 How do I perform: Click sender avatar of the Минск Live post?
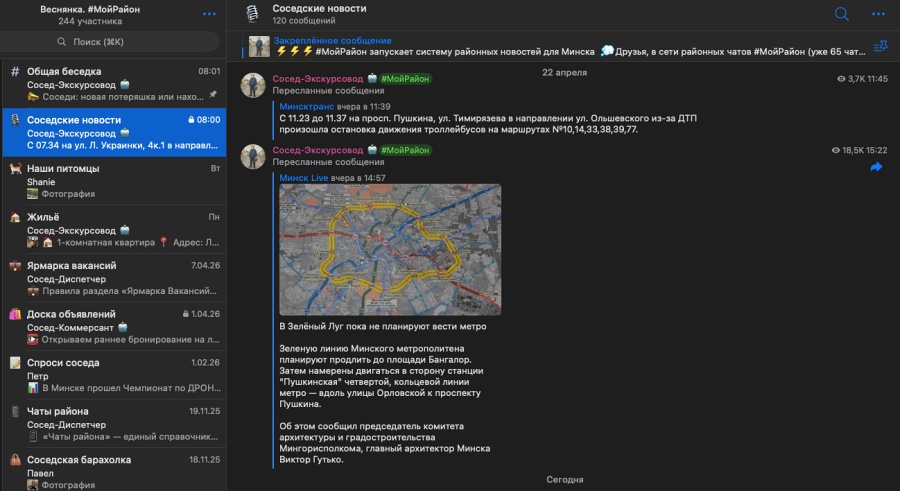[253, 156]
